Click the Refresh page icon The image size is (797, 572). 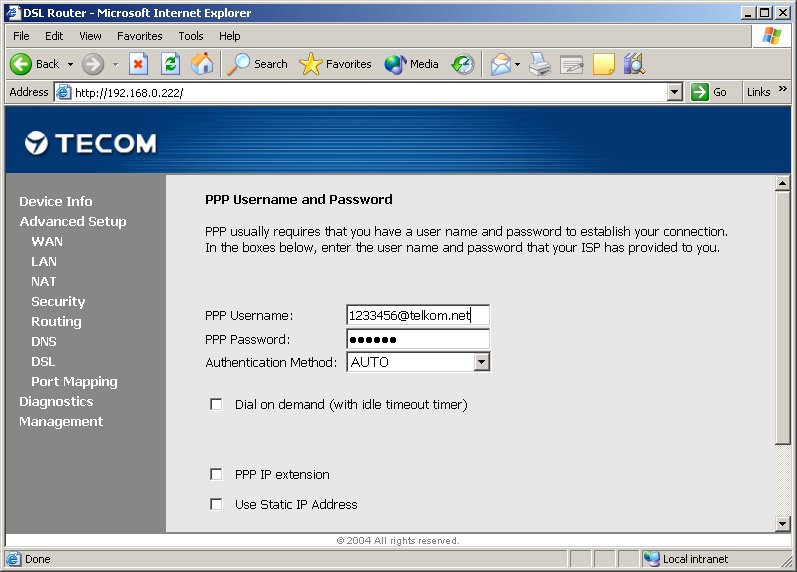pos(171,64)
